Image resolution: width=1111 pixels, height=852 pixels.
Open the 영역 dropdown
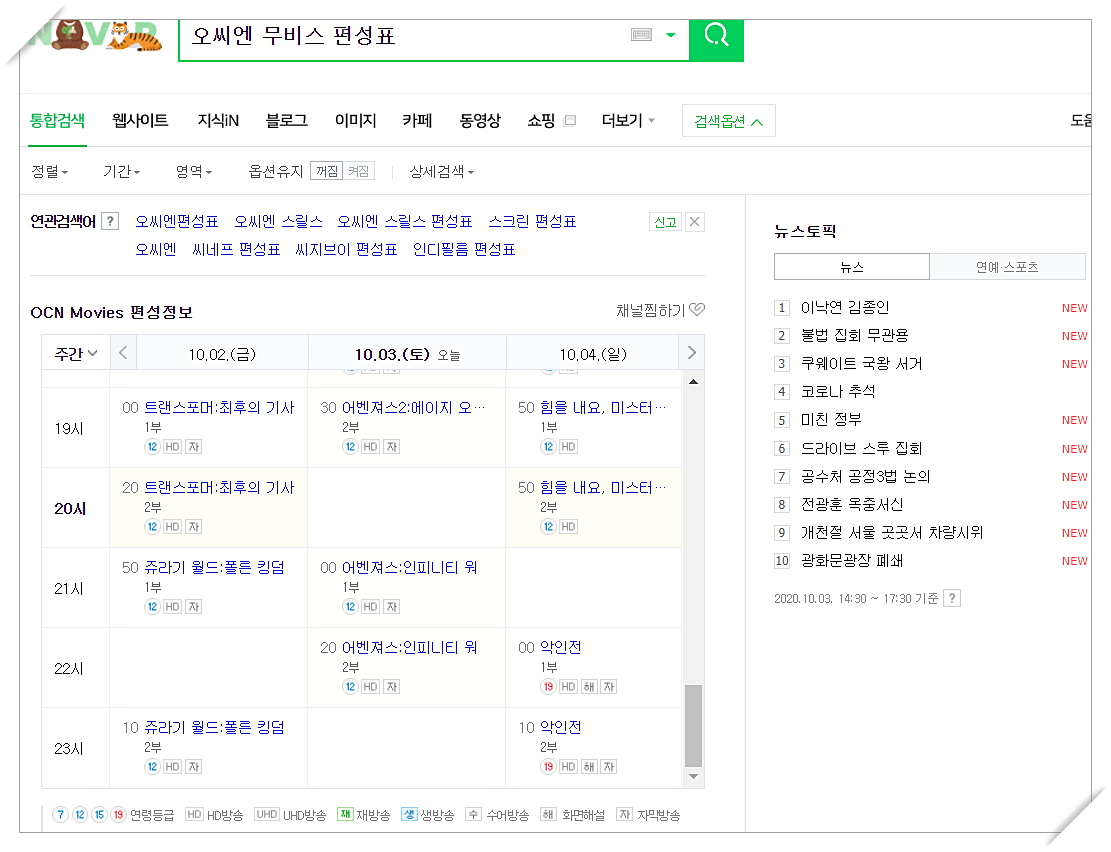(x=193, y=172)
